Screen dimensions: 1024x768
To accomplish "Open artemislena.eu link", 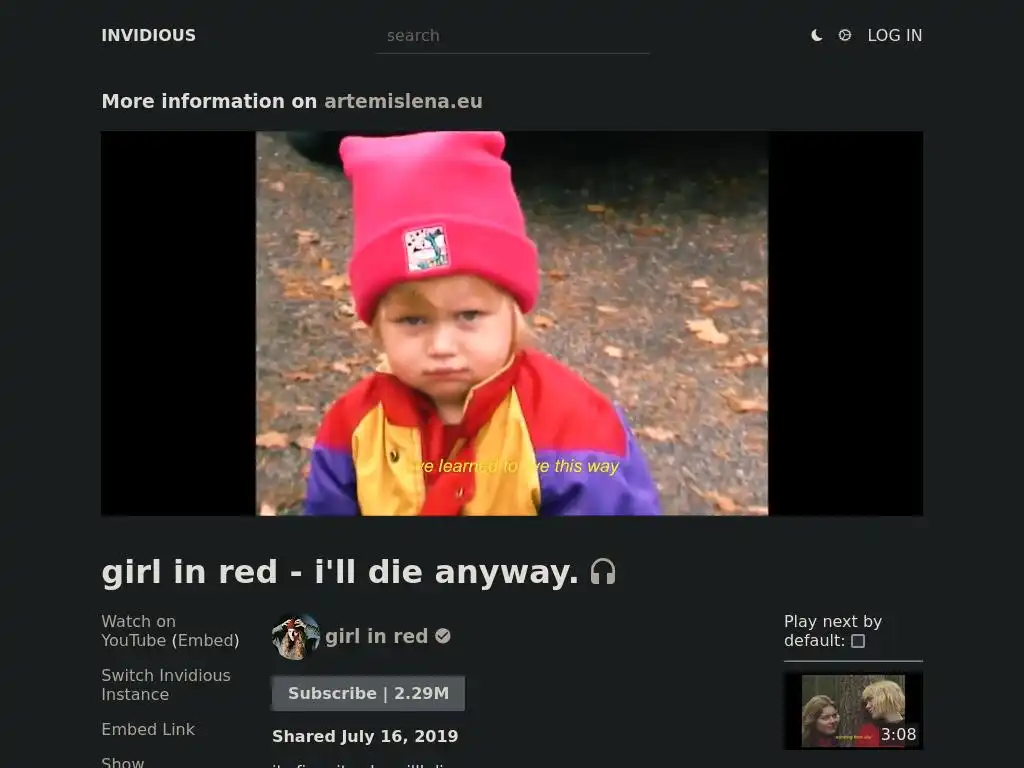I will tap(403, 101).
